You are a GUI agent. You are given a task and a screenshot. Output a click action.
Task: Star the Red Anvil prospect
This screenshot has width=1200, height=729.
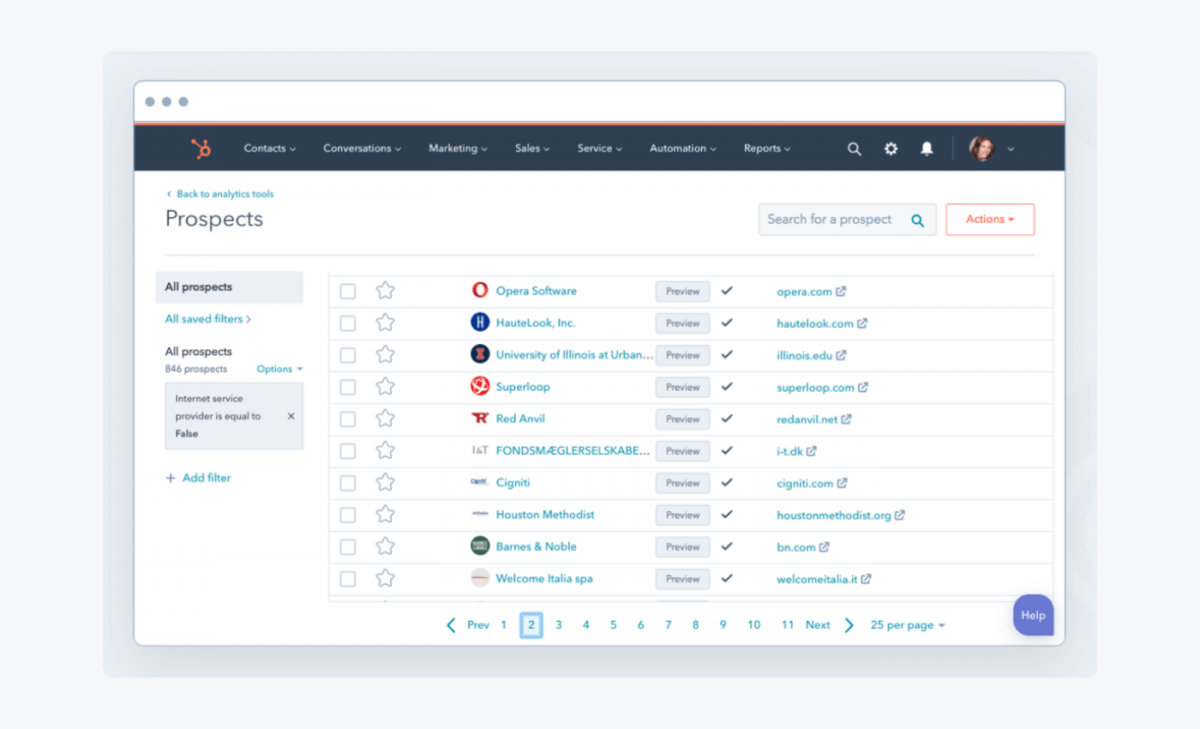tap(385, 419)
